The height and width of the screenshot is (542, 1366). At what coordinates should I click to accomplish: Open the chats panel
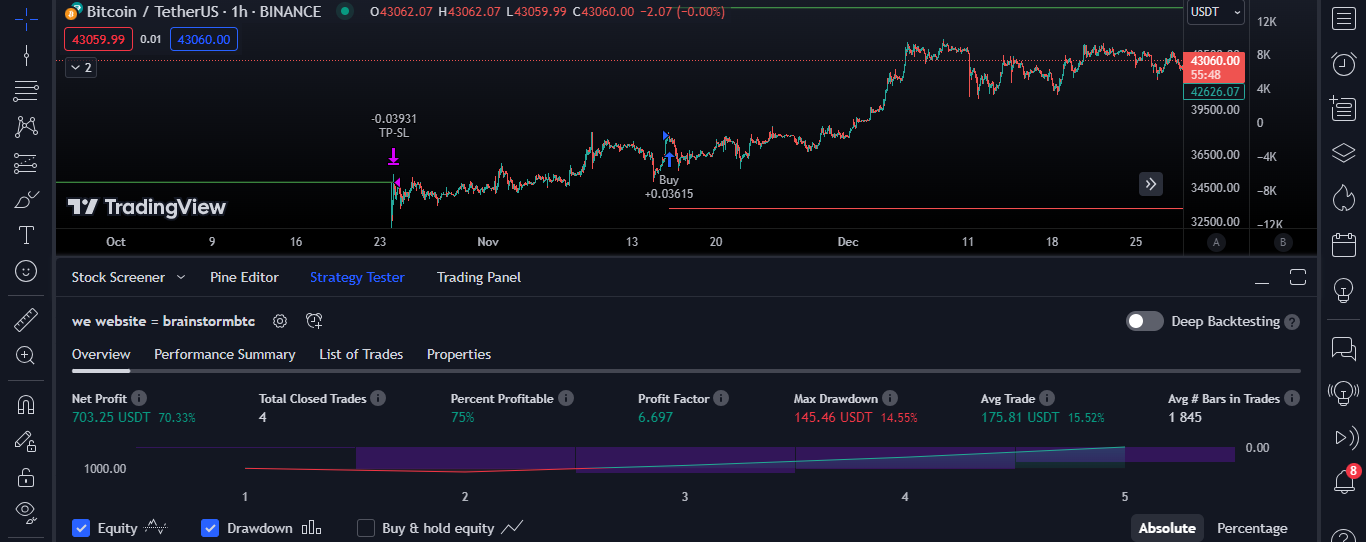pyautogui.click(x=1343, y=348)
